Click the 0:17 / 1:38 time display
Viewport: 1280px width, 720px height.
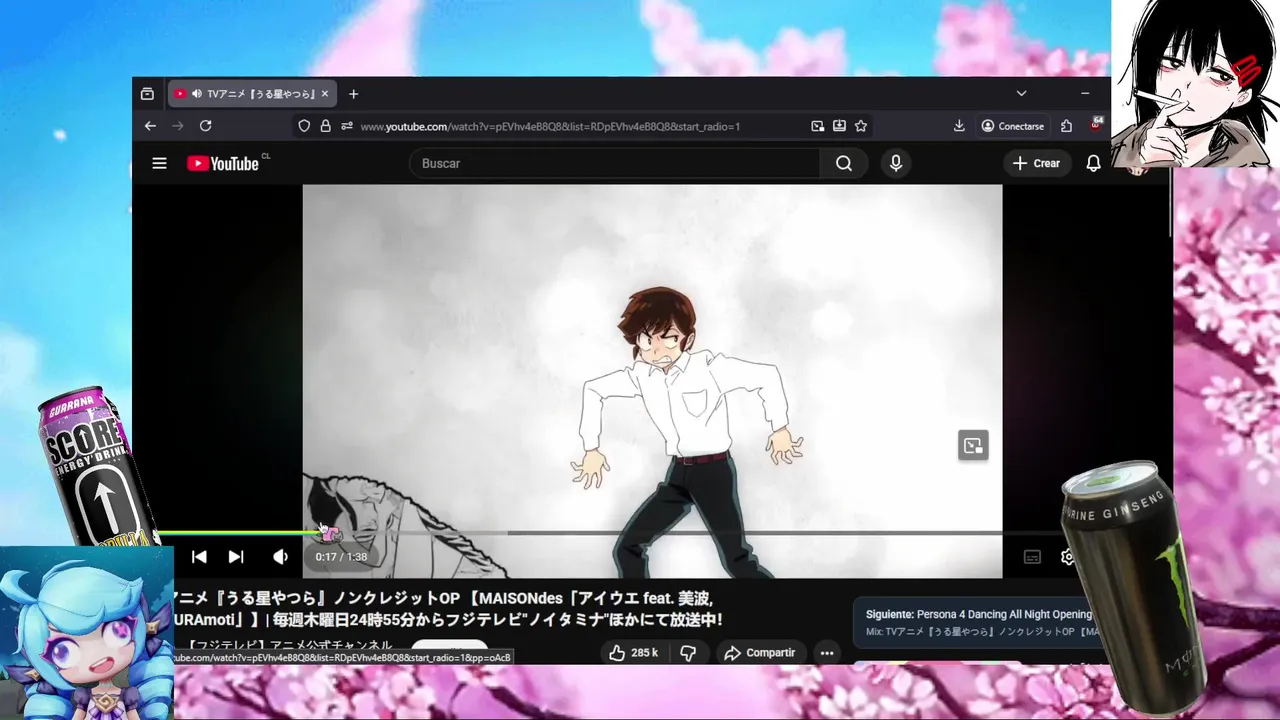point(341,557)
